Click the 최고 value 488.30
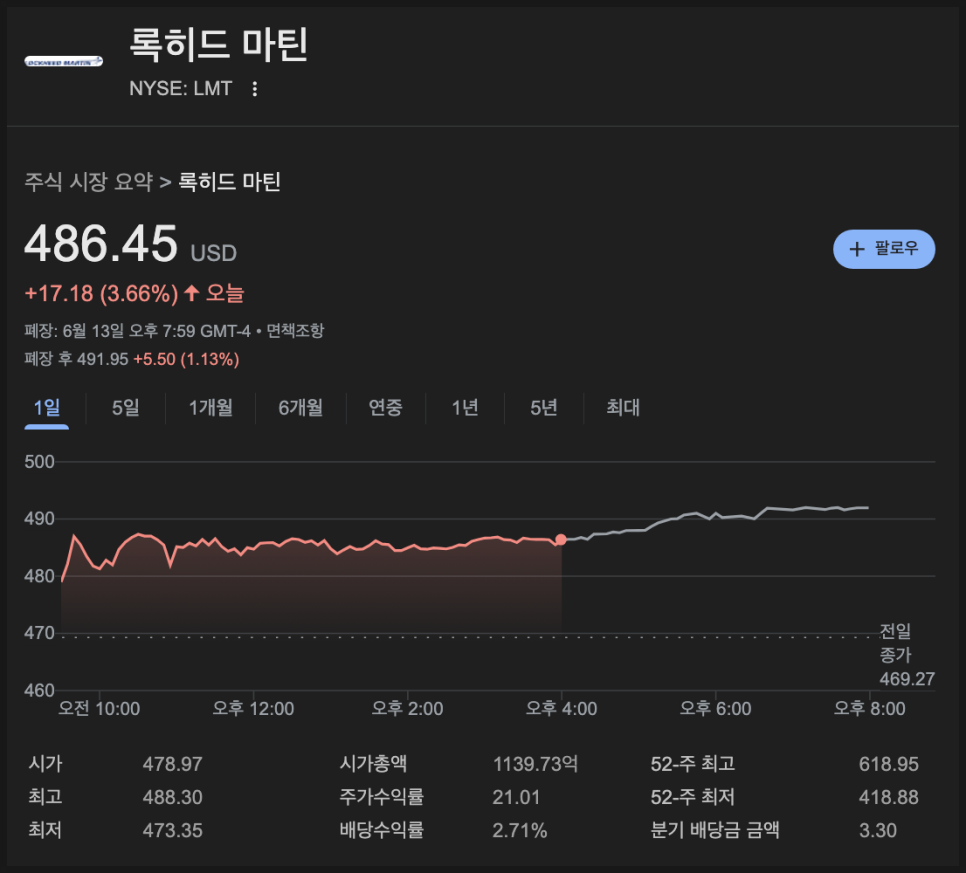966x873 pixels. click(172, 798)
